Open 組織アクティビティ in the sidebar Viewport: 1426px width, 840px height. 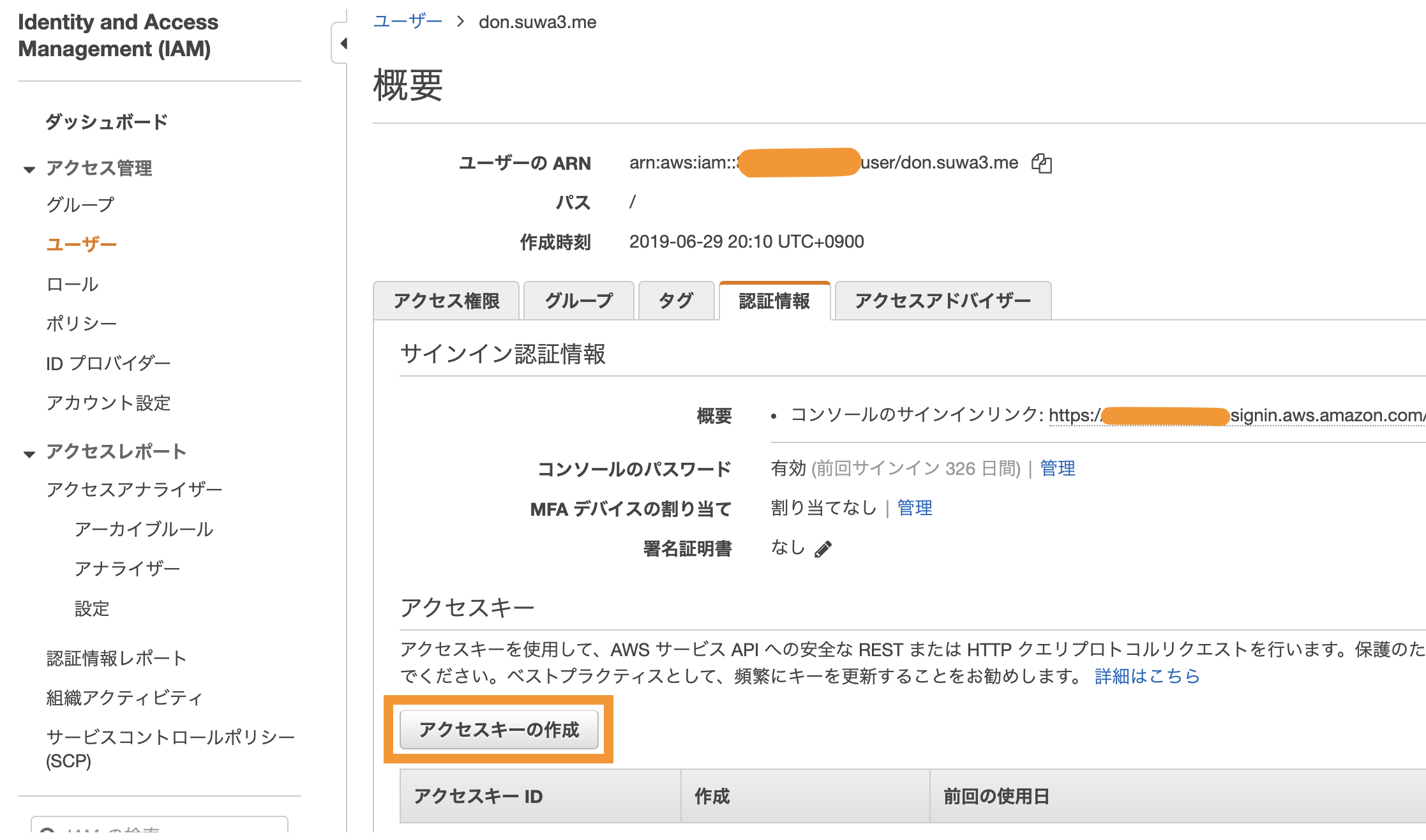tap(125, 698)
